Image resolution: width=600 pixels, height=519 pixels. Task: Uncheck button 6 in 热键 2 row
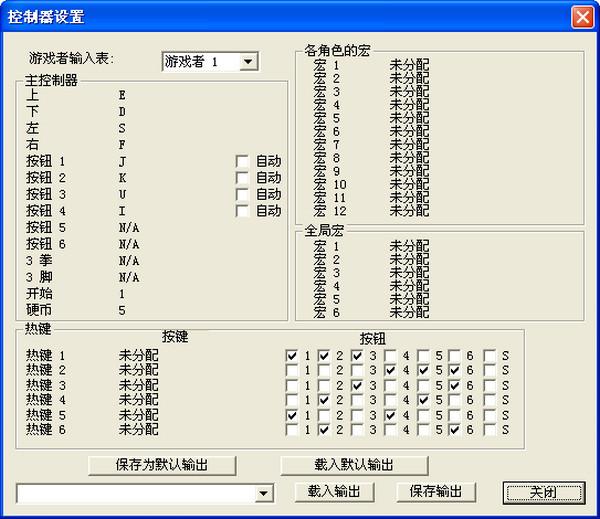tap(454, 370)
